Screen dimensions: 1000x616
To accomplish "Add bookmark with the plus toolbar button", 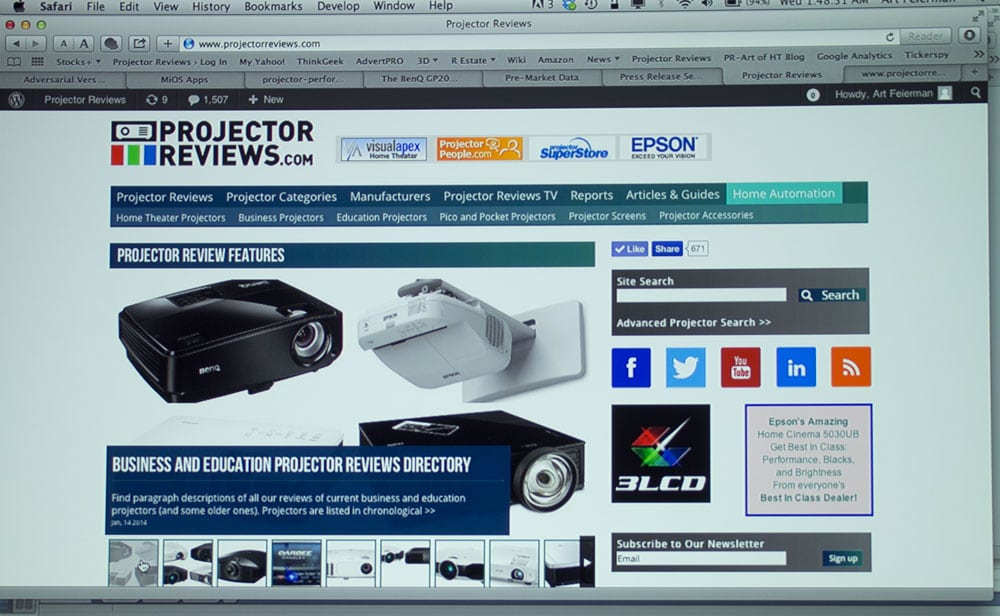I will (x=167, y=43).
